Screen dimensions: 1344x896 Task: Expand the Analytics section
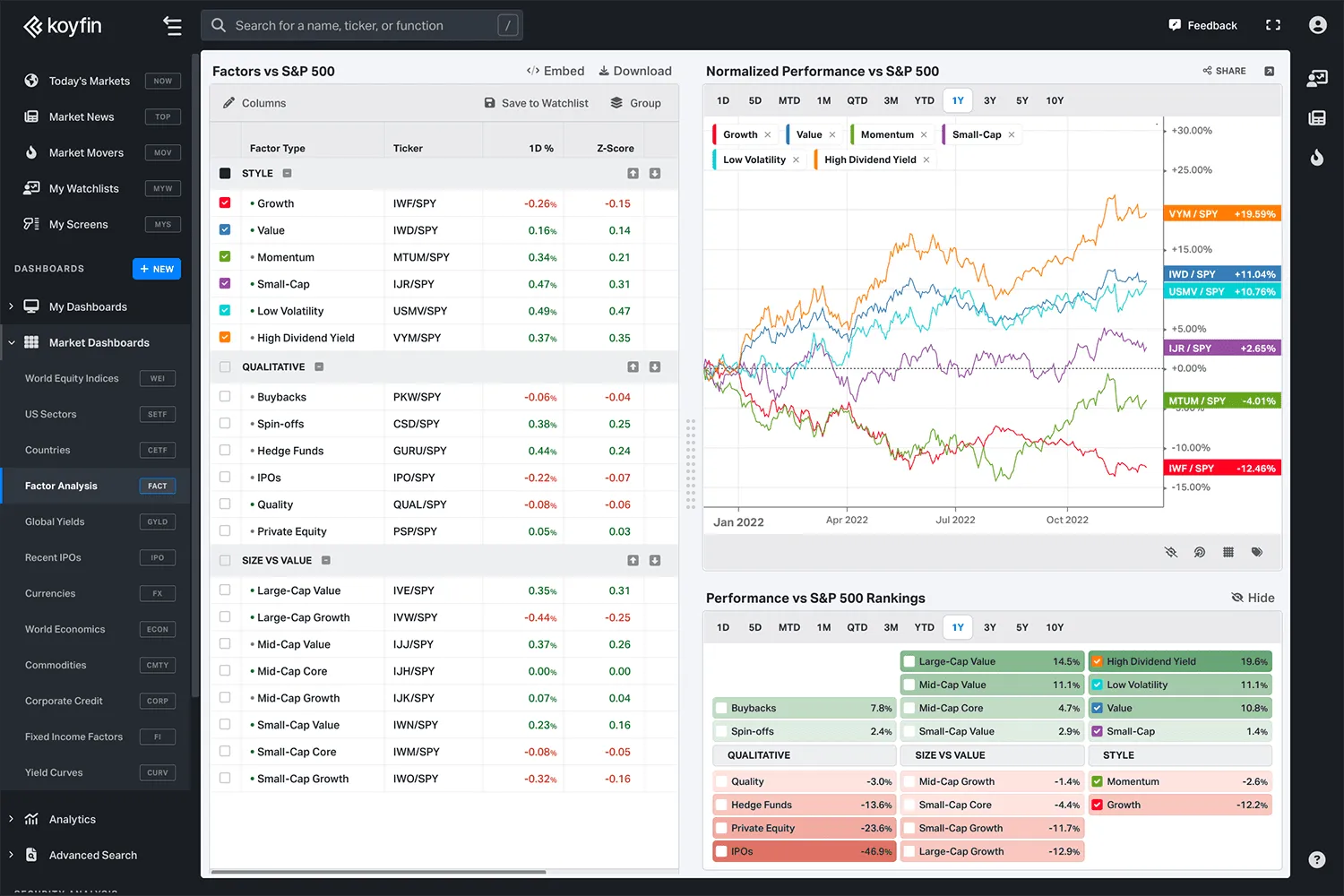coord(11,819)
